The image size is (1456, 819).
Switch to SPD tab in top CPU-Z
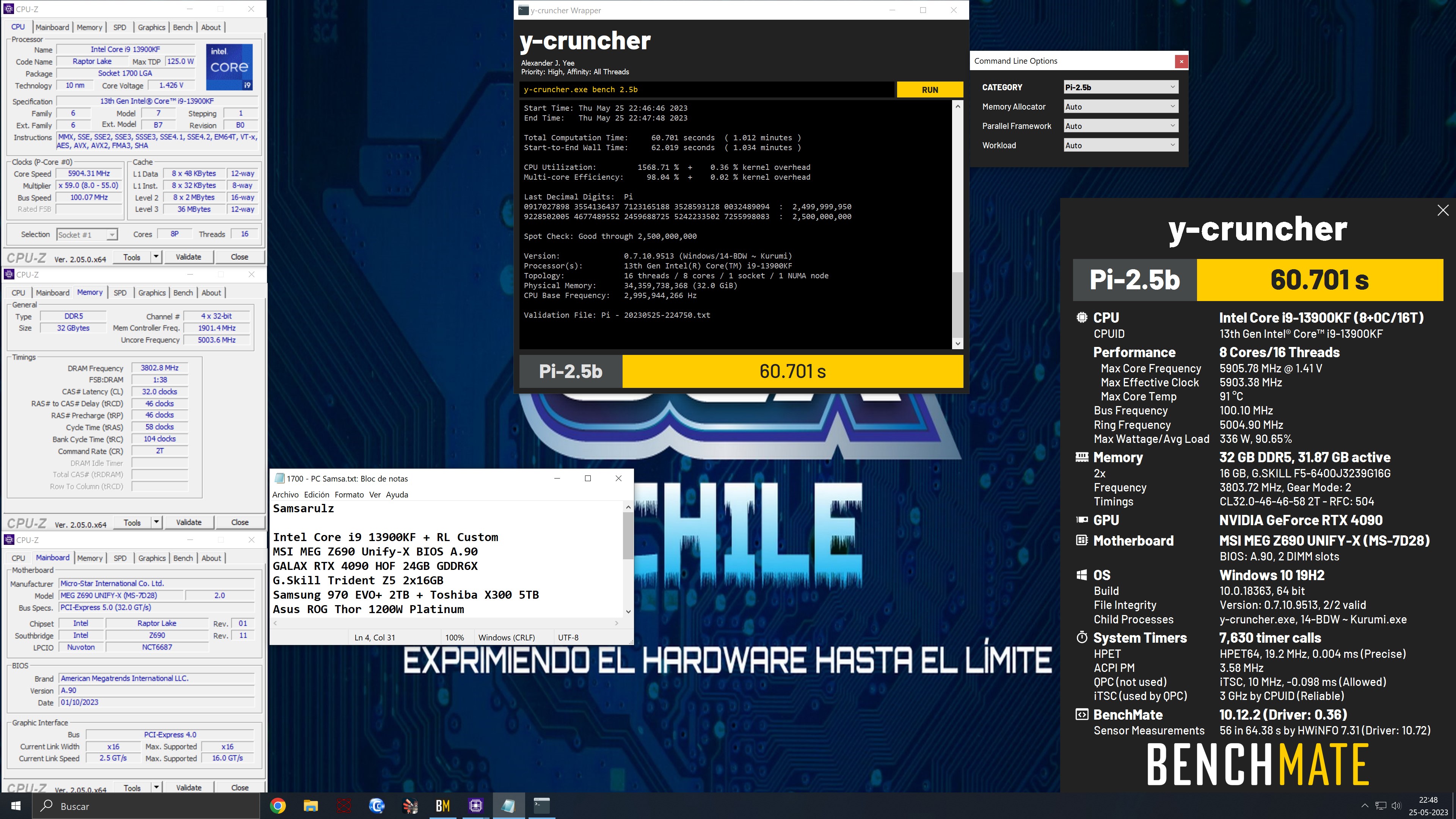coord(120,27)
